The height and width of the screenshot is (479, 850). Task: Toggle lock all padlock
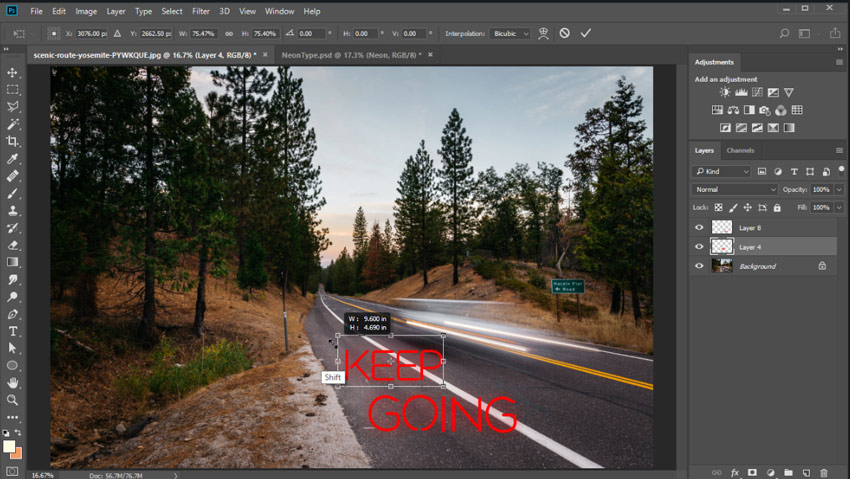coord(777,208)
